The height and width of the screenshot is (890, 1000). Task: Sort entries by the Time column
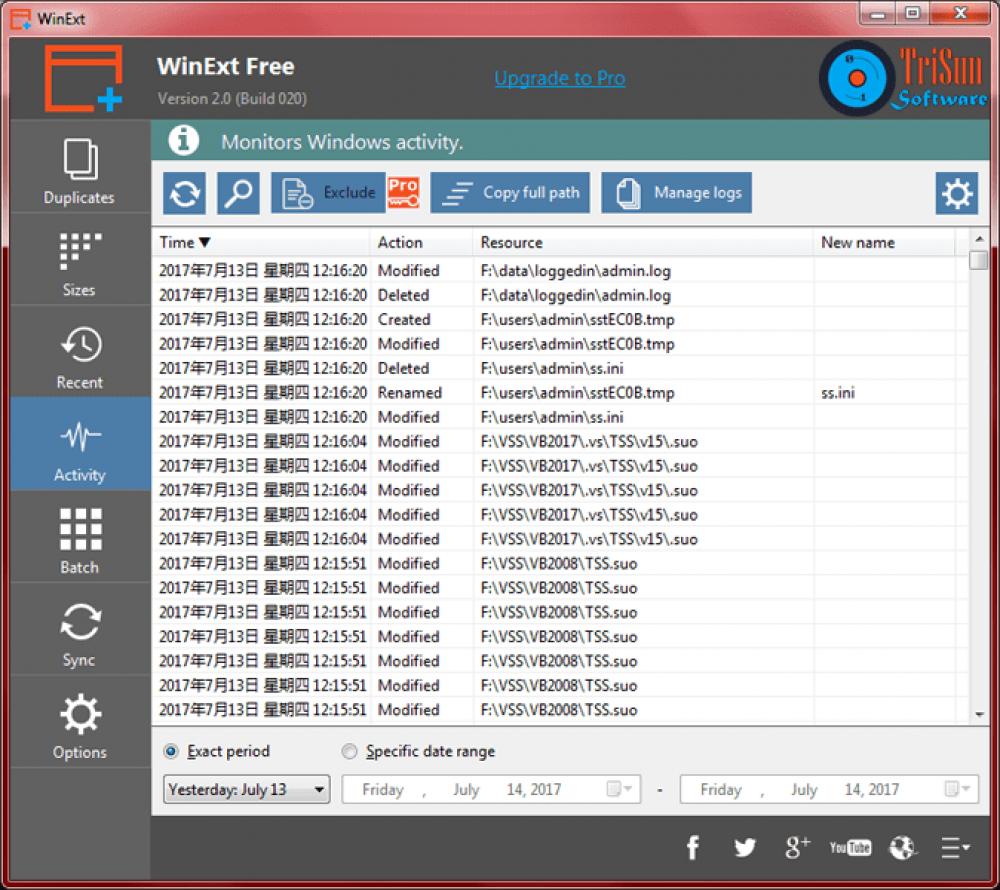(x=181, y=242)
